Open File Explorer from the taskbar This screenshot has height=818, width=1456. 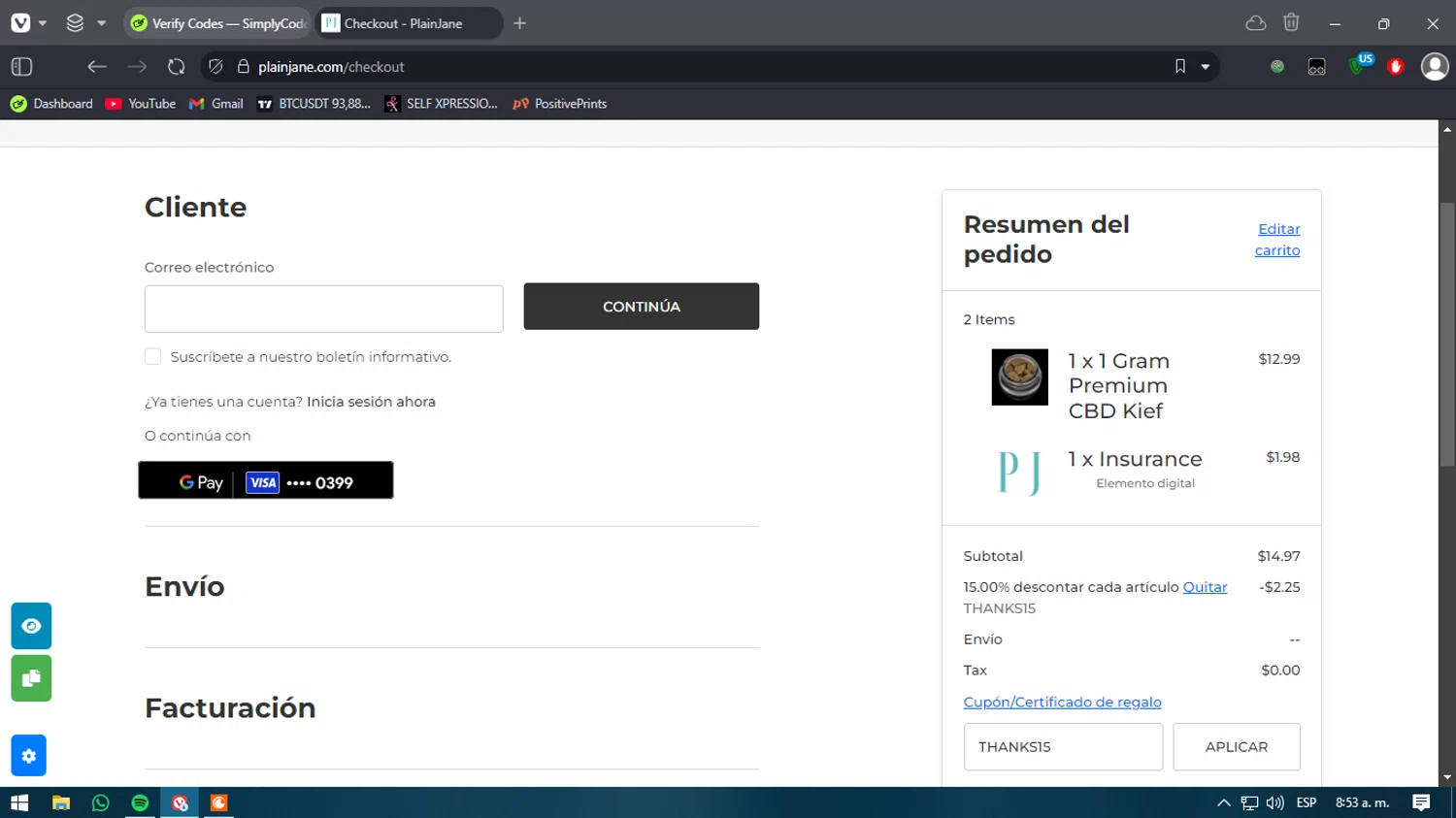coord(61,803)
